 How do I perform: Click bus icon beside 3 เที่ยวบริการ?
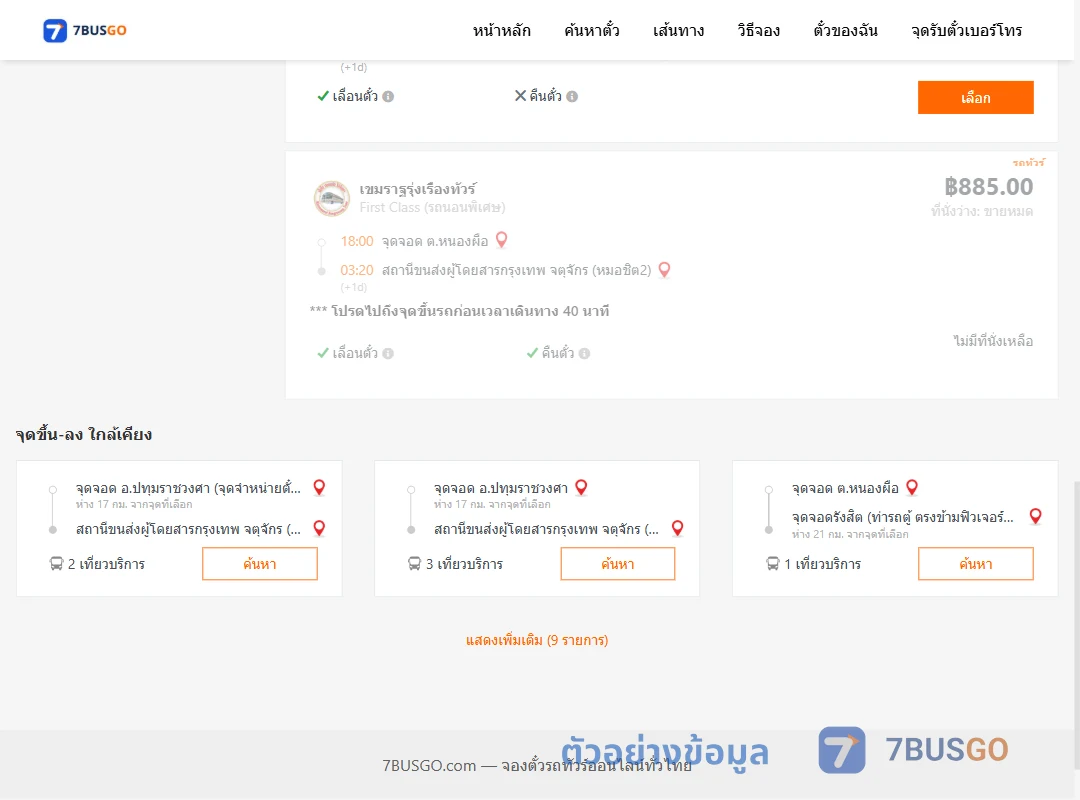(x=414, y=564)
